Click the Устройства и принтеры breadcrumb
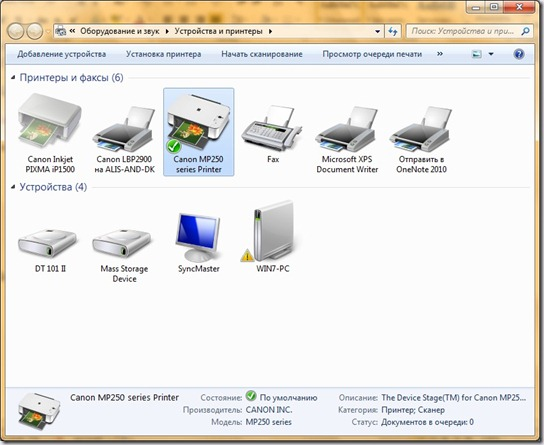 click(x=219, y=31)
